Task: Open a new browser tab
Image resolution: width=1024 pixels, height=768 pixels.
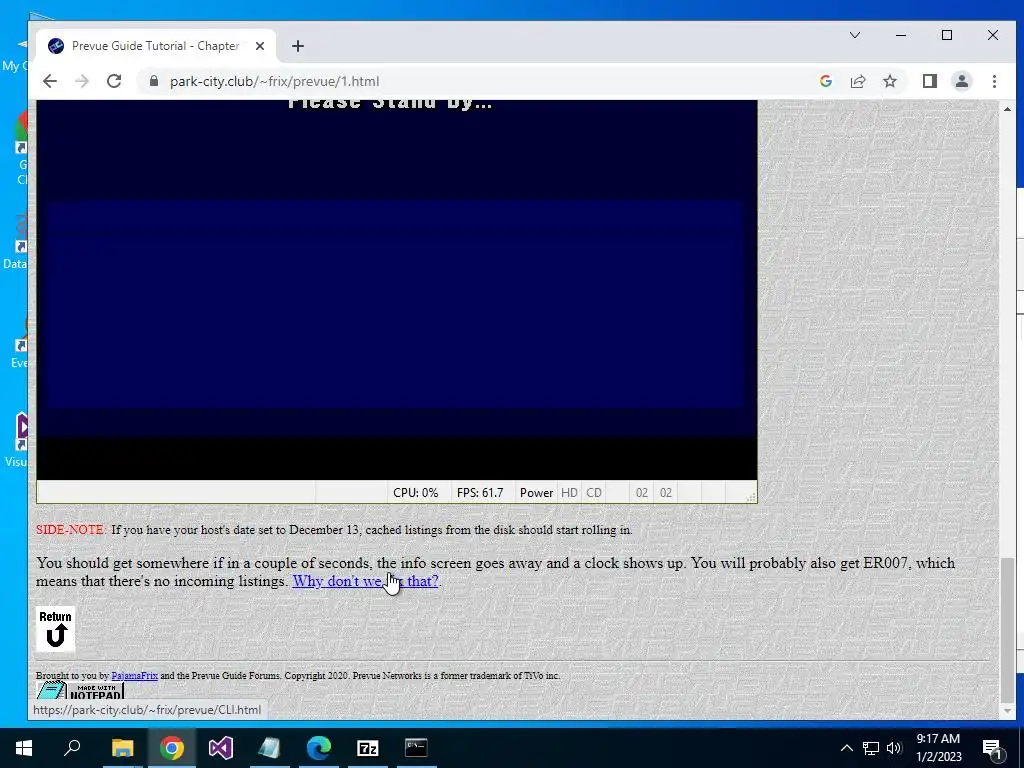Action: pos(298,46)
